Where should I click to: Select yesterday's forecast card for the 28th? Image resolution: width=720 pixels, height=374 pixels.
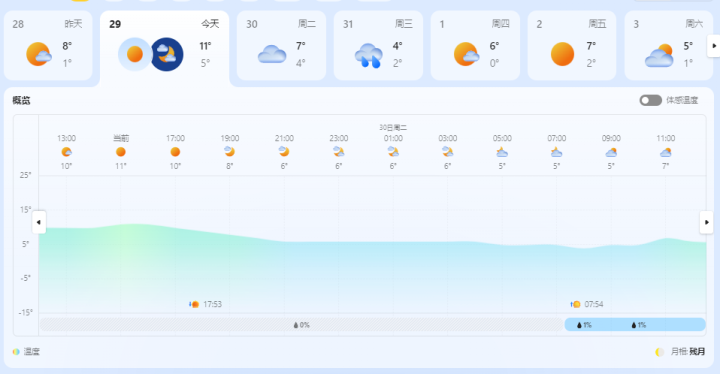click(x=48, y=45)
